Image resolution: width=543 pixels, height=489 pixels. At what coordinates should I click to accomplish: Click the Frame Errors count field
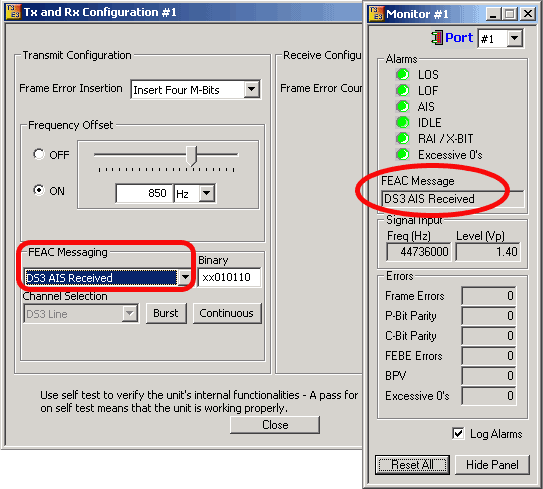pos(489,296)
